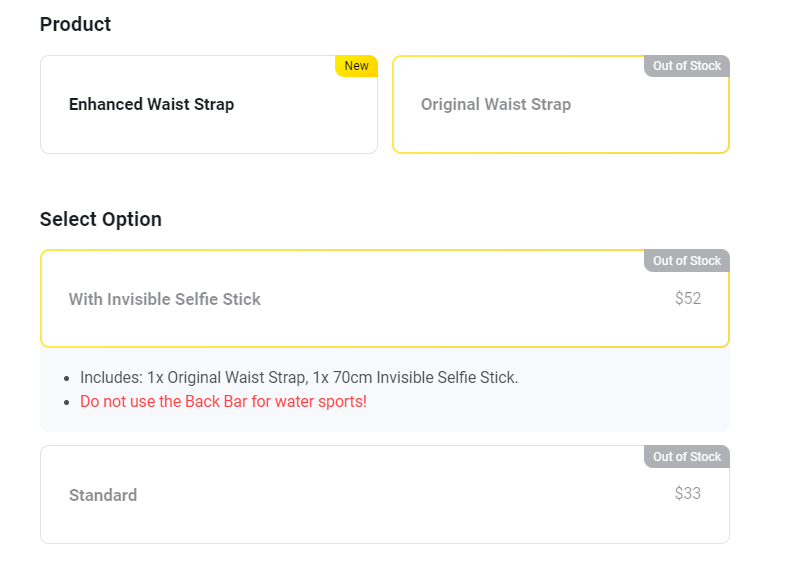This screenshot has width=790, height=571.
Task: Pick the Standard option card
Action: 384,495
